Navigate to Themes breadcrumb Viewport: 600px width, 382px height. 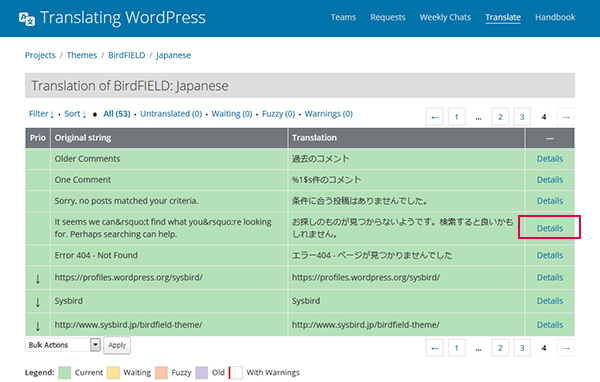pyautogui.click(x=82, y=55)
